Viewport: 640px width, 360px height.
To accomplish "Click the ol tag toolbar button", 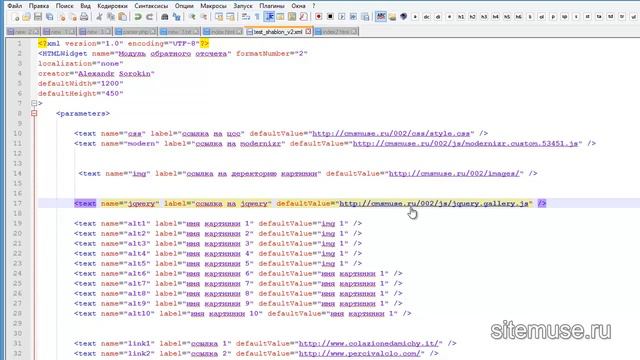I will pyautogui.click(x=542, y=17).
